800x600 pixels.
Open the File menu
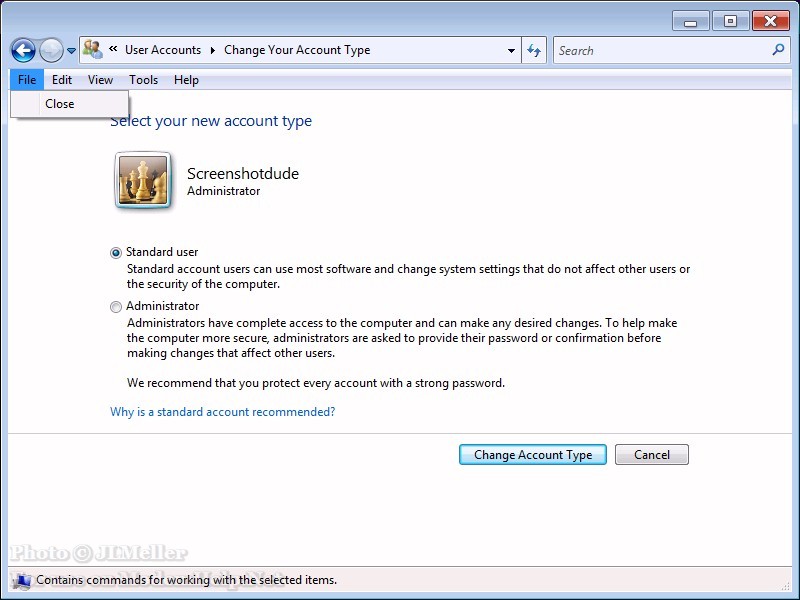tap(27, 80)
